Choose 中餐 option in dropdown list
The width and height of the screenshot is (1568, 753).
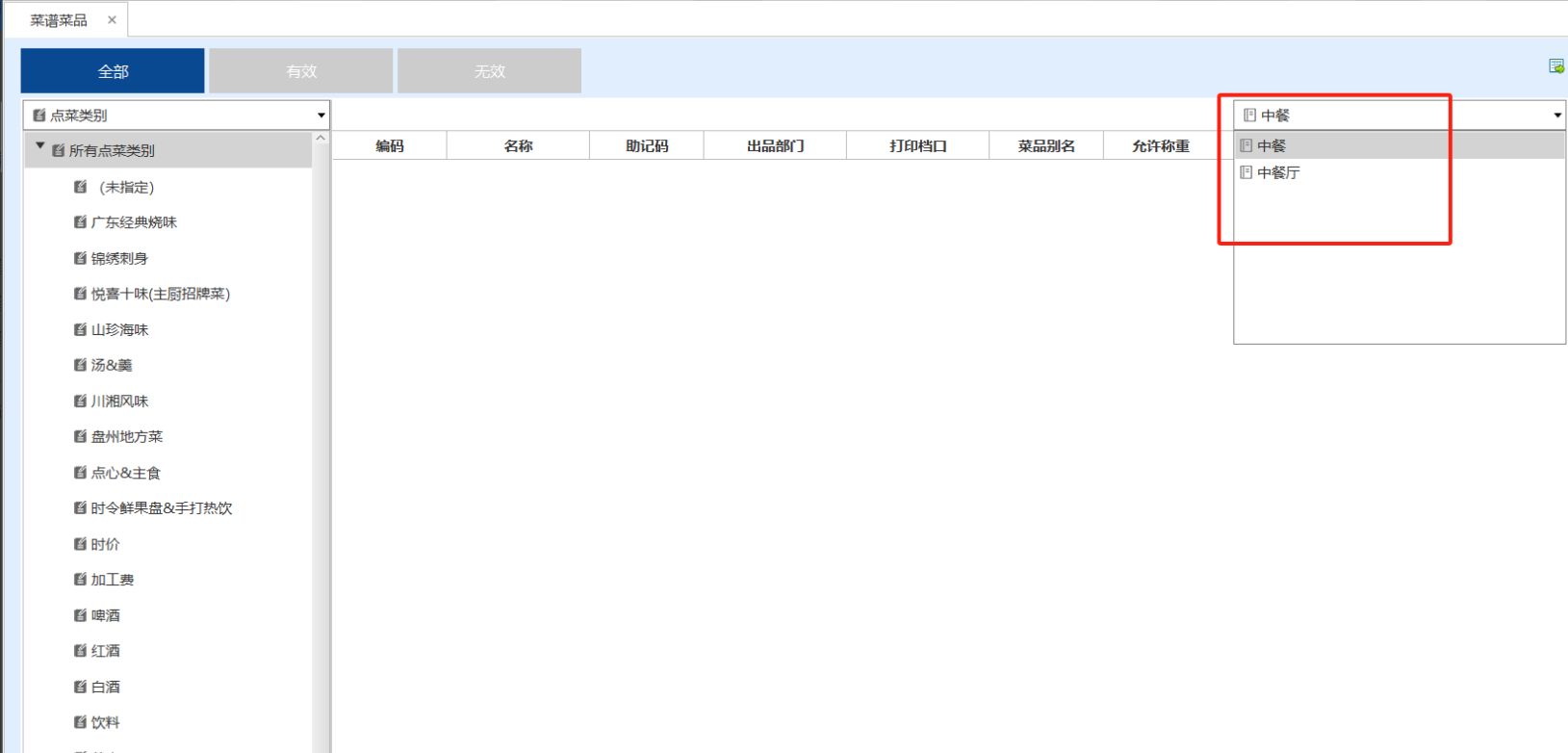click(1271, 146)
